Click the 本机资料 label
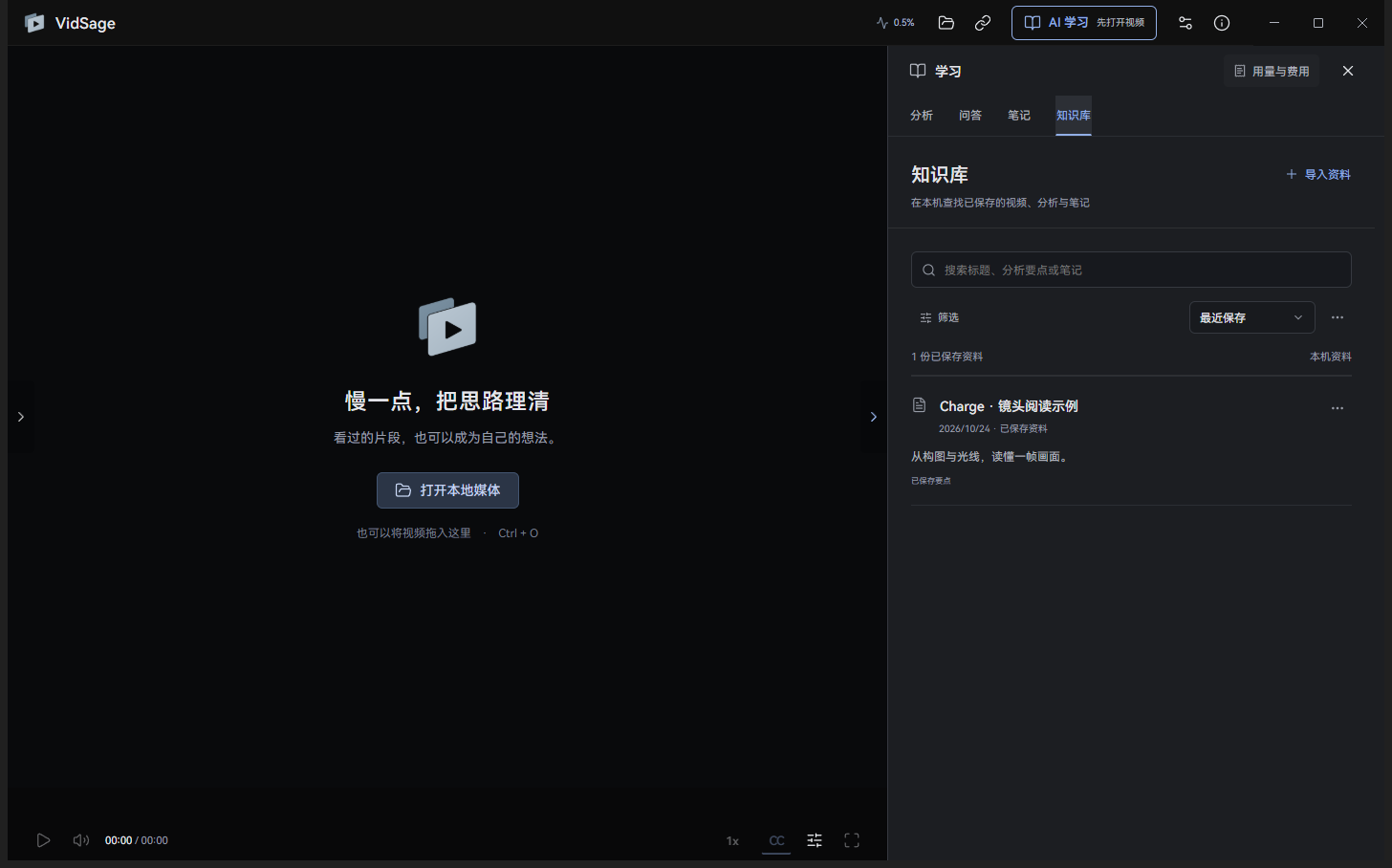Viewport: 1392px width, 868px height. 1331,357
